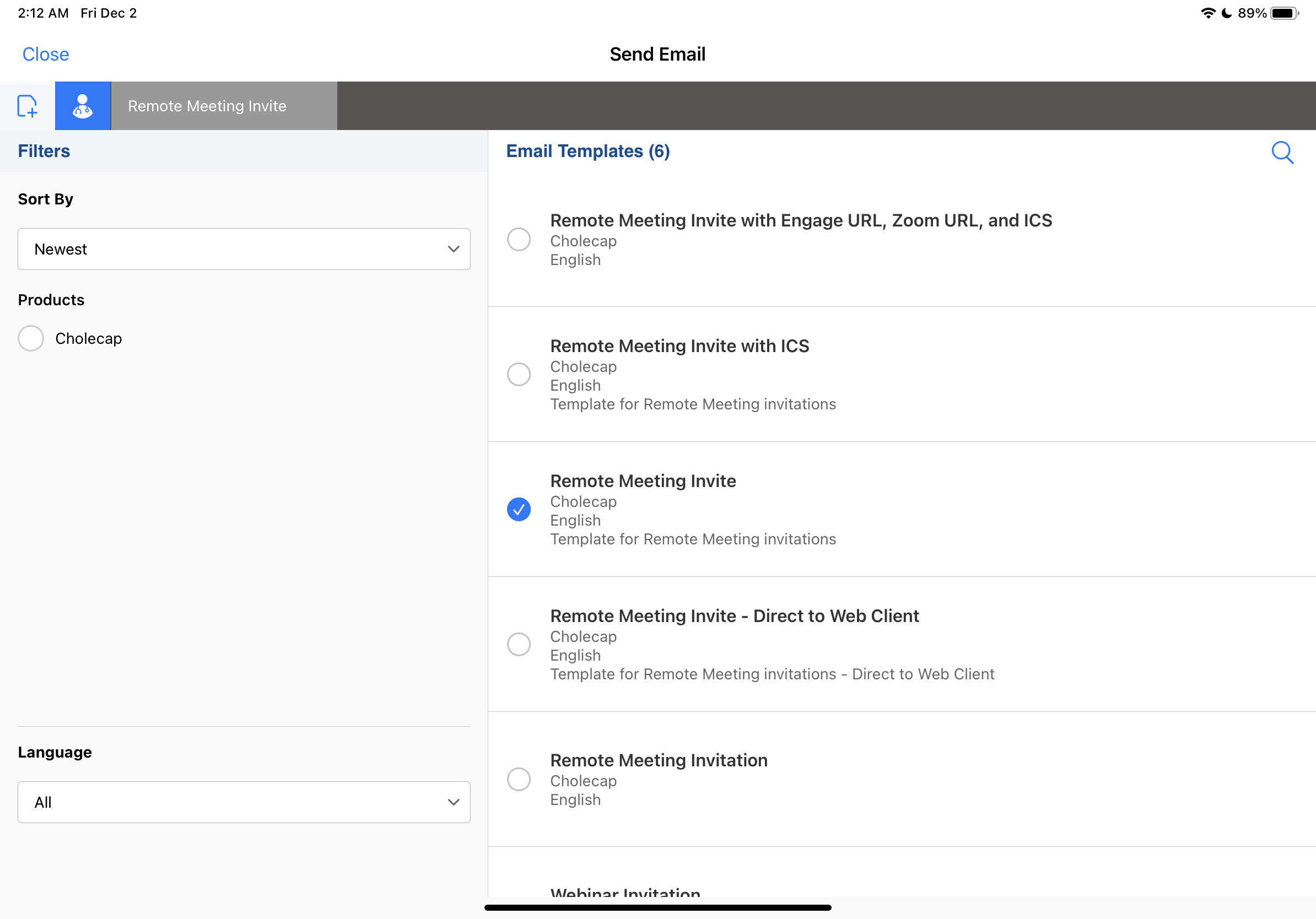Click the Language dropdown chevron arrow

(x=454, y=802)
